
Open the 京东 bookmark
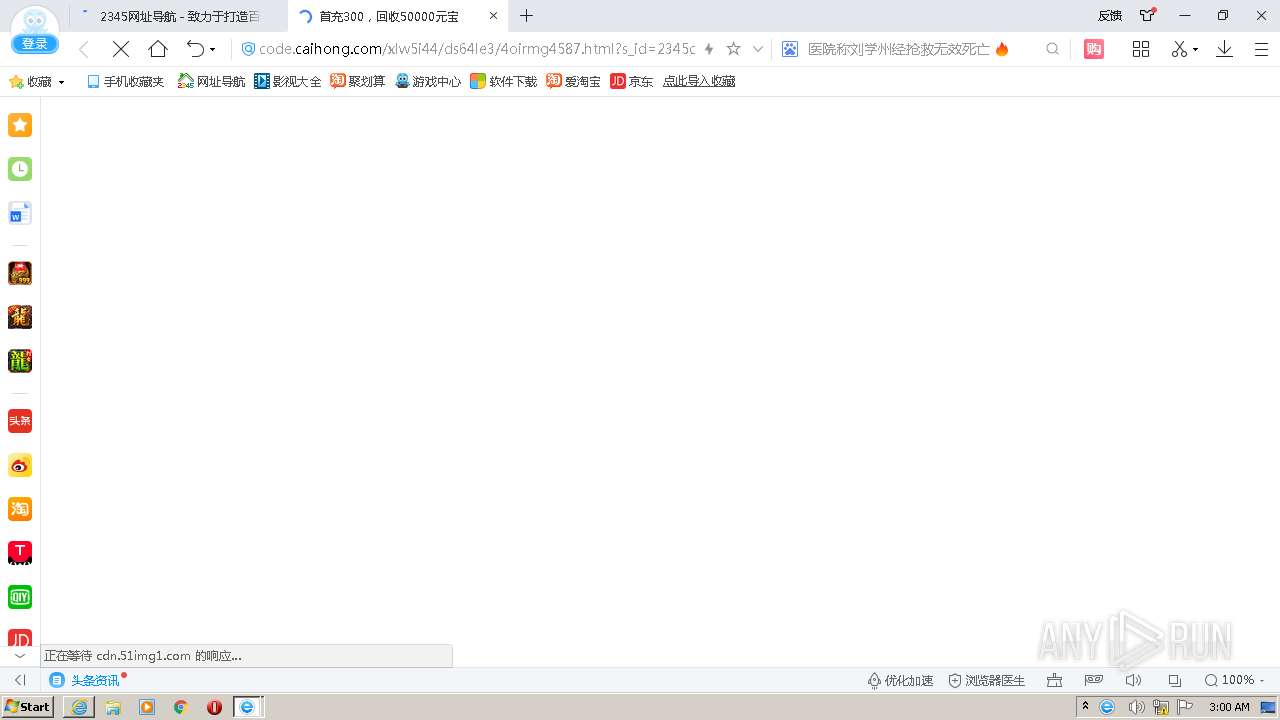(632, 81)
